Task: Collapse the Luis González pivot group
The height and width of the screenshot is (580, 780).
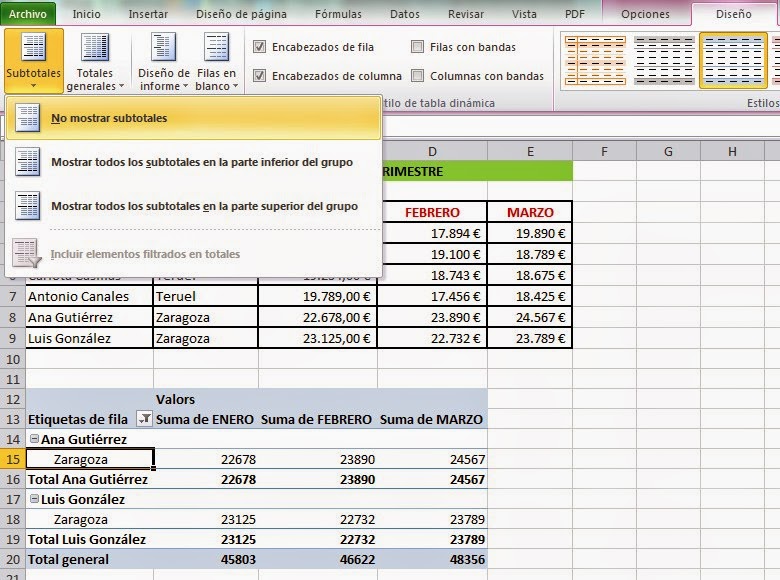Action: click(x=34, y=498)
